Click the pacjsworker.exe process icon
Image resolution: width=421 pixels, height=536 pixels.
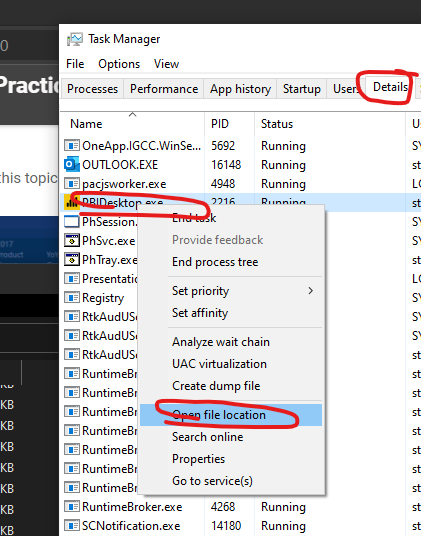[72, 184]
